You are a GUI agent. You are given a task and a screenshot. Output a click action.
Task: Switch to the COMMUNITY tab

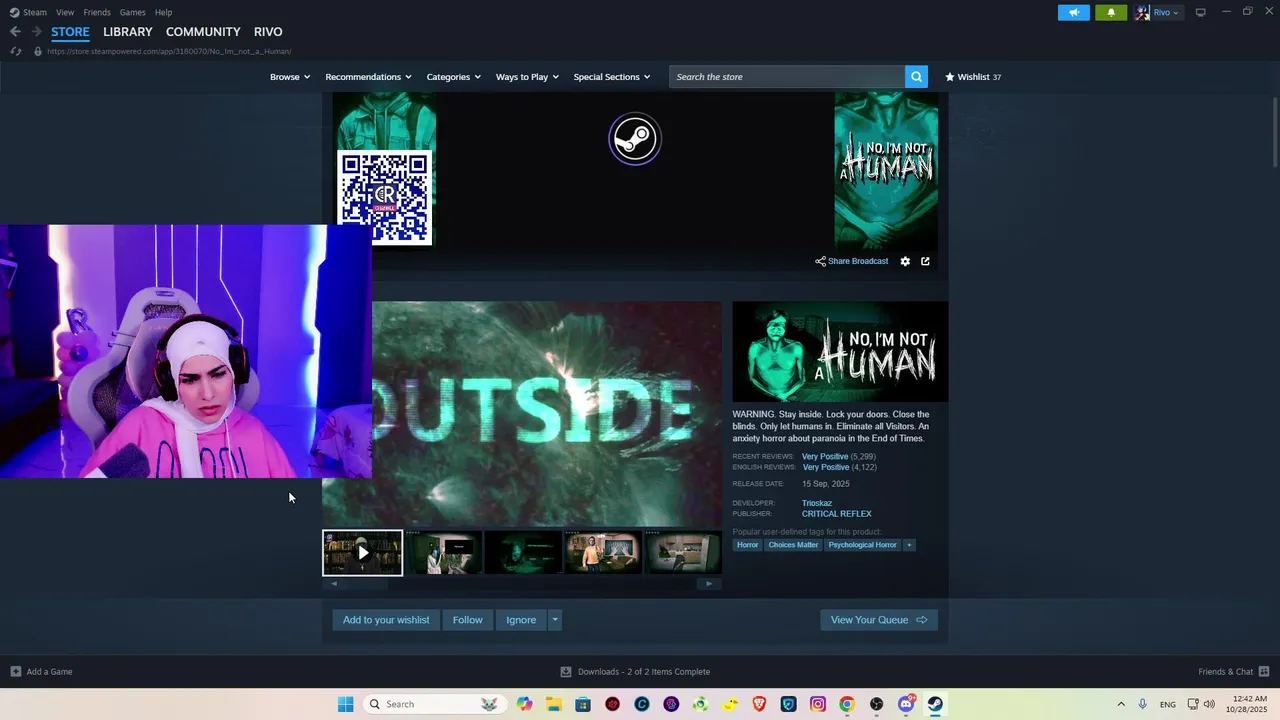(203, 32)
